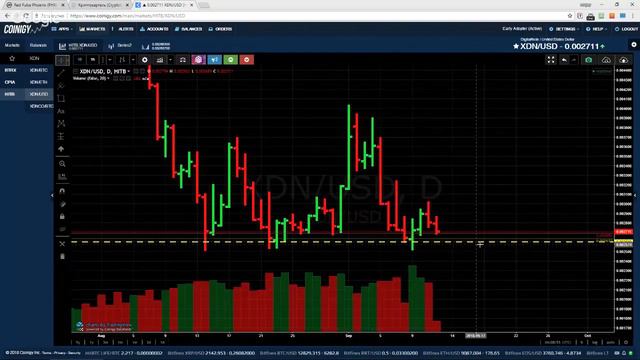Image resolution: width=640 pixels, height=360 pixels.
Task: Click the XDN market search field
Action: pos(38,58)
